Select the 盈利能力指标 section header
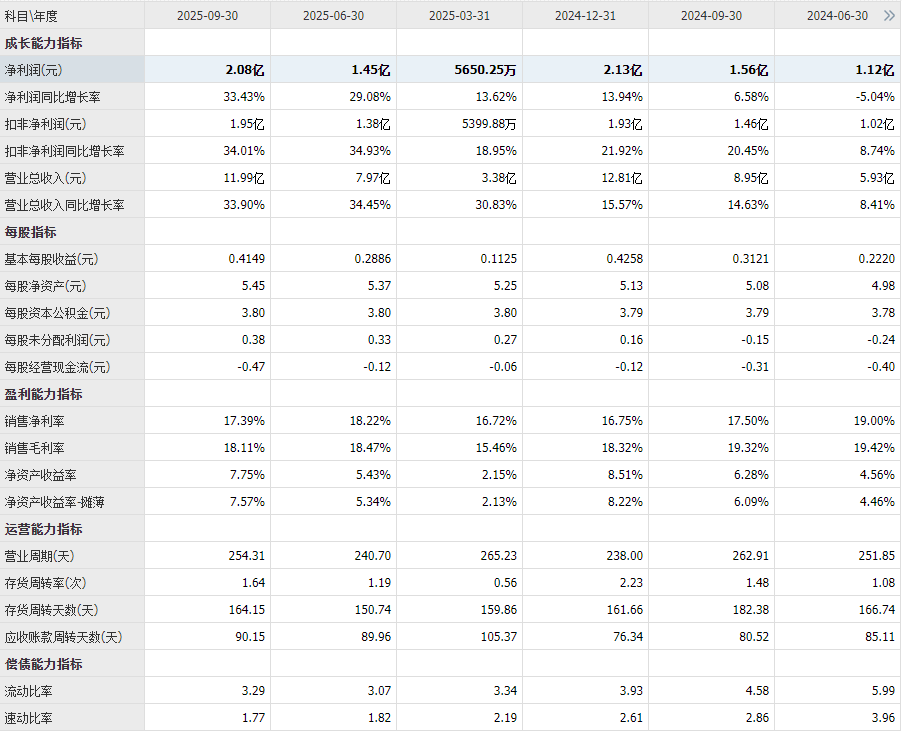Viewport: 902px width, 731px height. [x=44, y=394]
